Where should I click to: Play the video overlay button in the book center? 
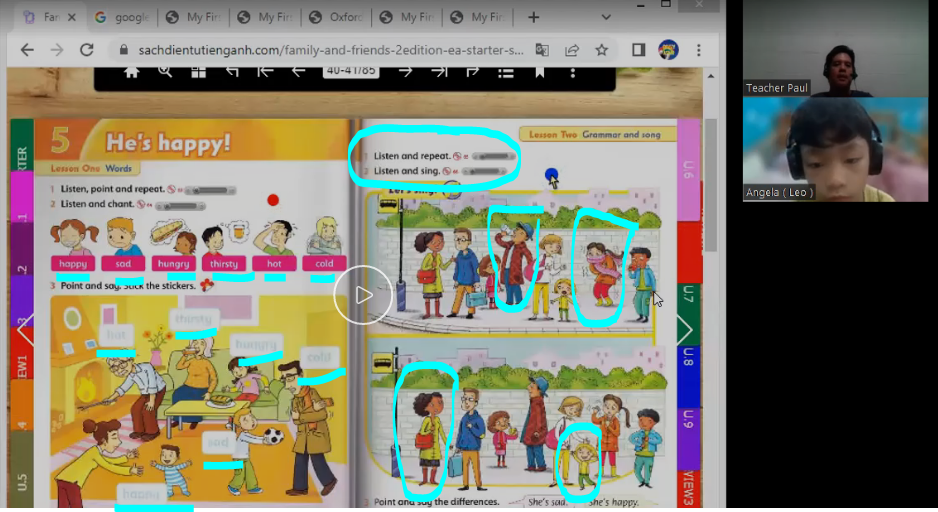coord(363,295)
